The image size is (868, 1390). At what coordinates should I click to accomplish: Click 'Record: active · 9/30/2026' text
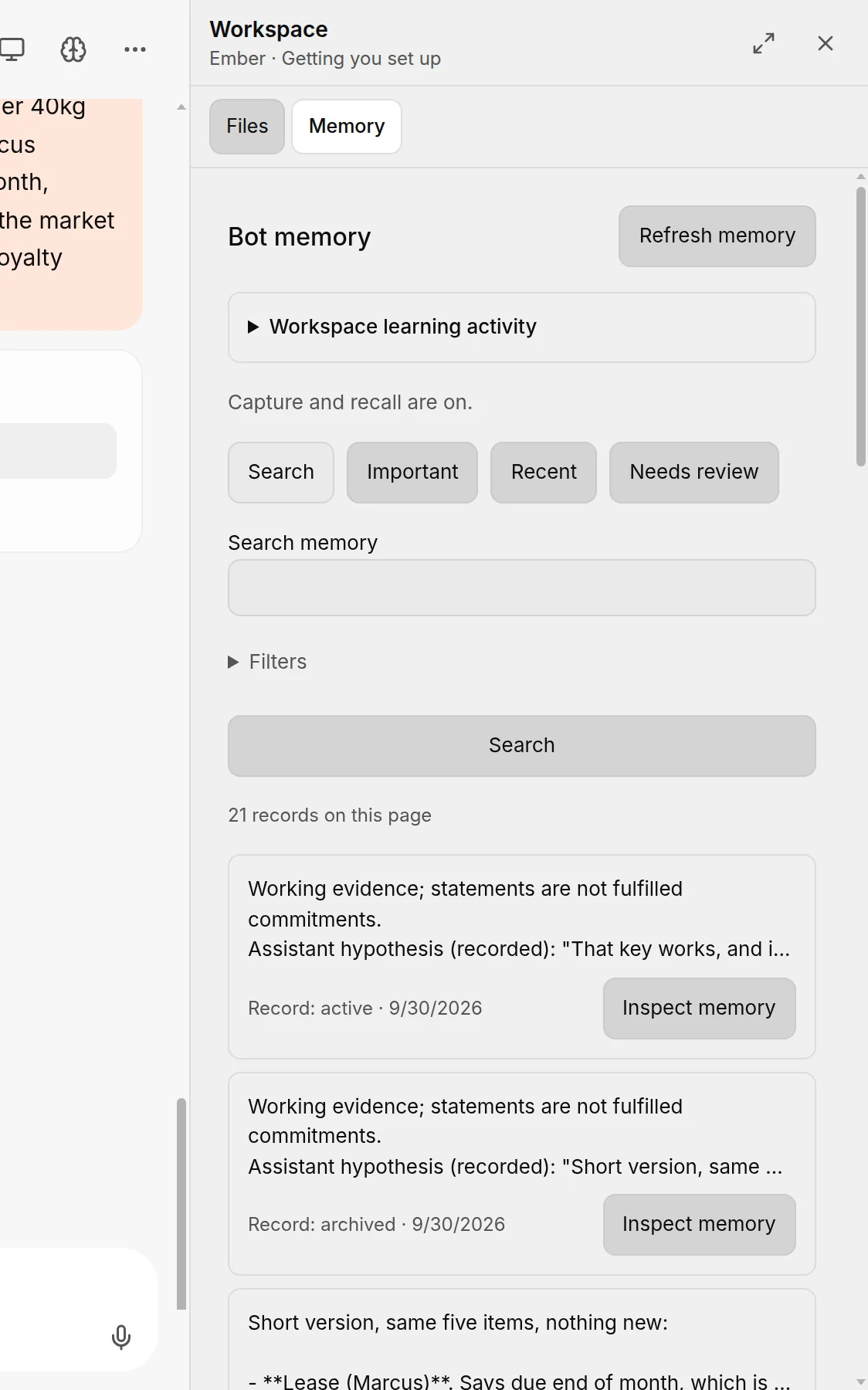click(365, 1009)
